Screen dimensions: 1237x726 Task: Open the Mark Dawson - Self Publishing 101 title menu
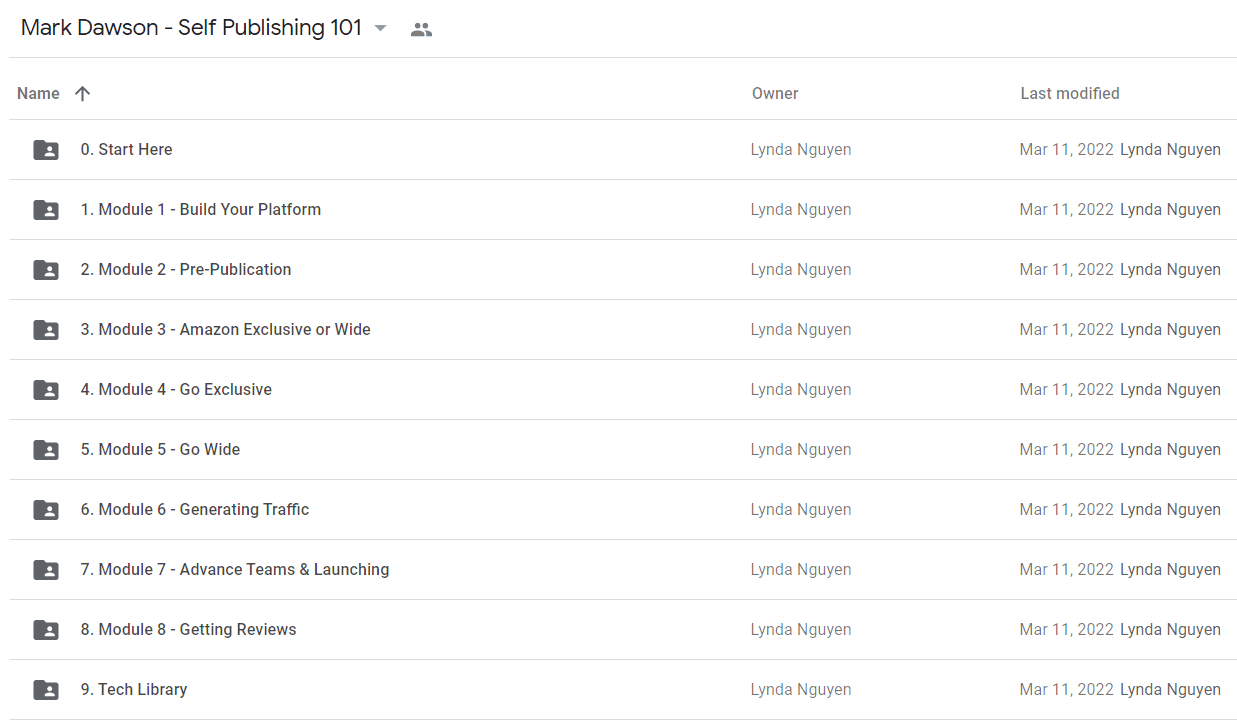[191, 28]
